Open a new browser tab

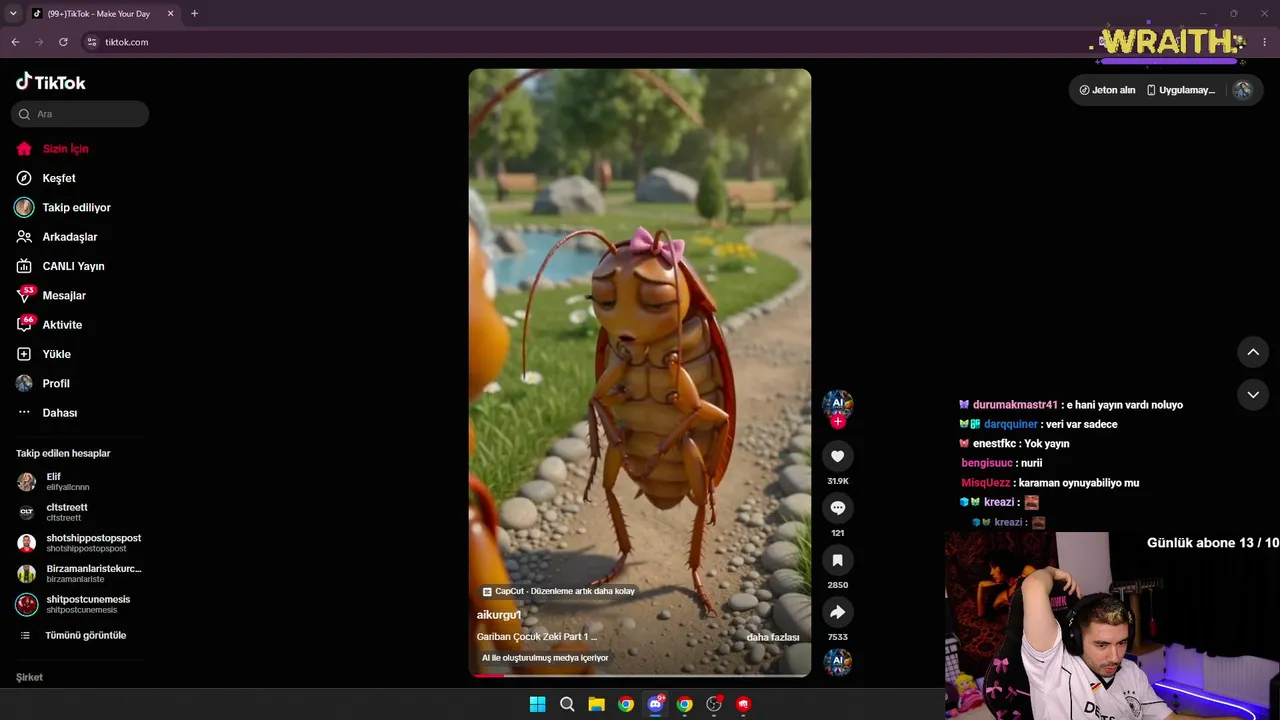pos(194,14)
